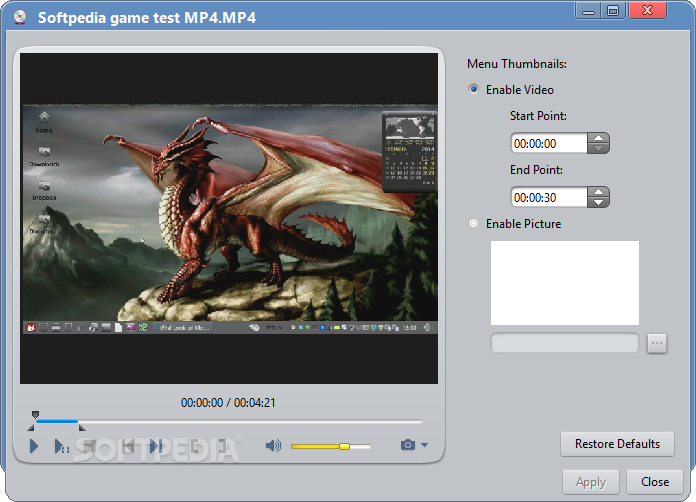
Task: Click the End Point time field
Action: [549, 198]
